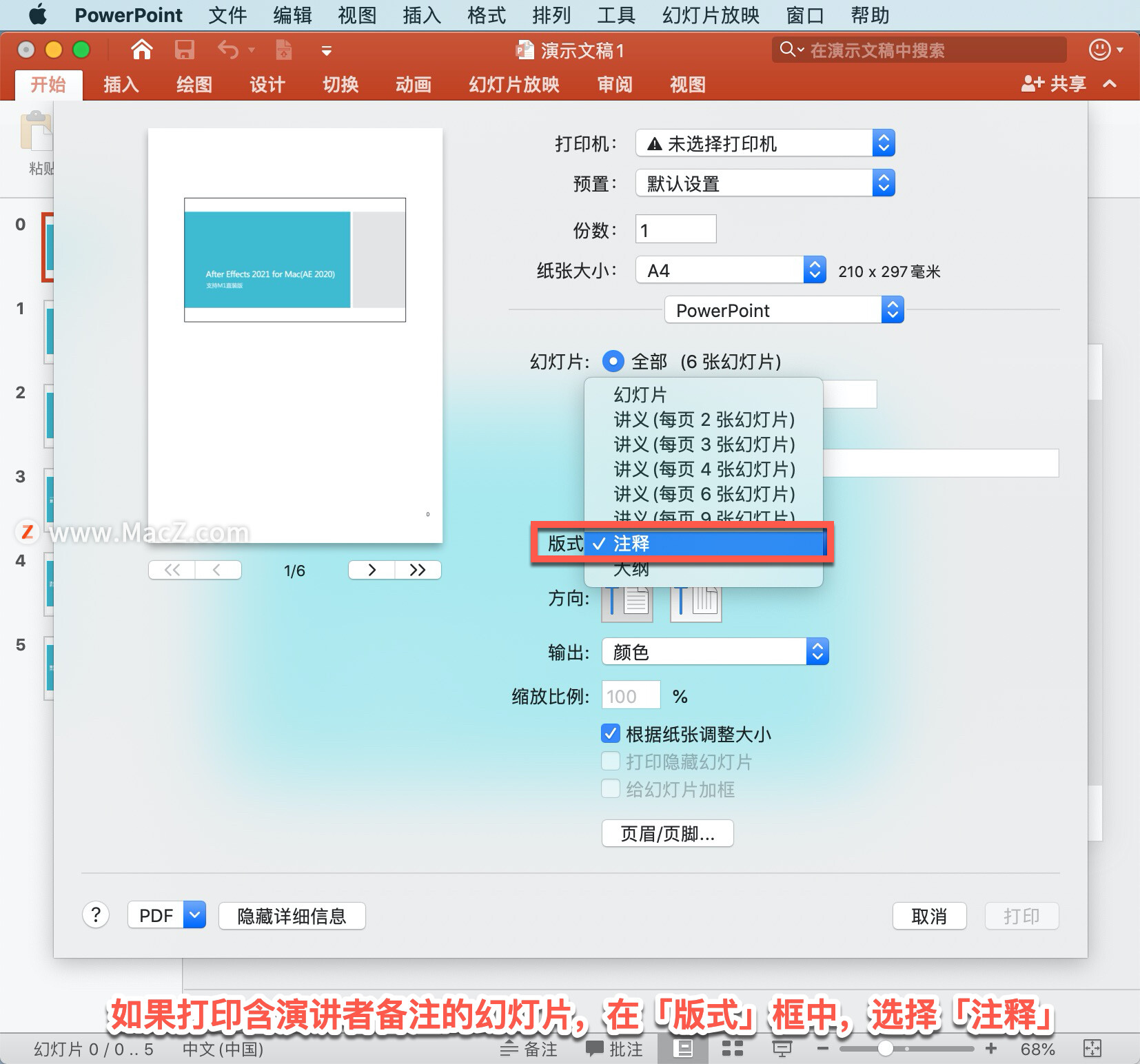Open the output color dropdown
Viewport: 1140px width, 1064px height.
click(x=715, y=652)
